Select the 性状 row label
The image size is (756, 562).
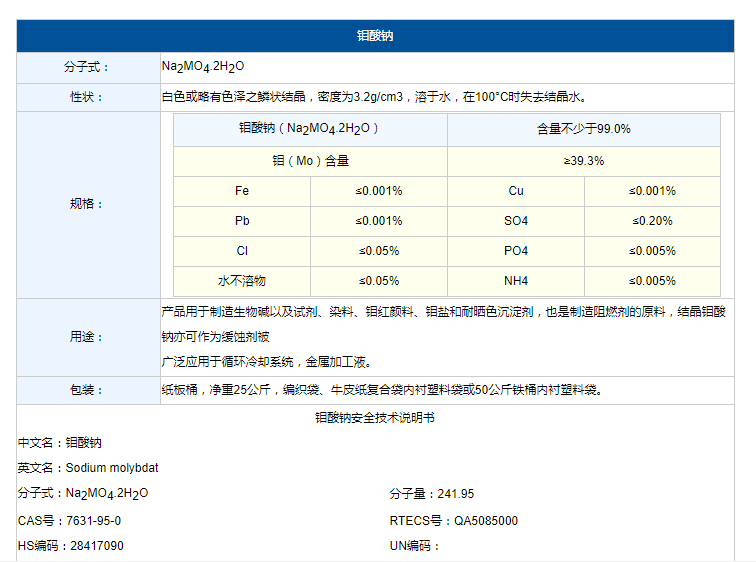(x=87, y=97)
